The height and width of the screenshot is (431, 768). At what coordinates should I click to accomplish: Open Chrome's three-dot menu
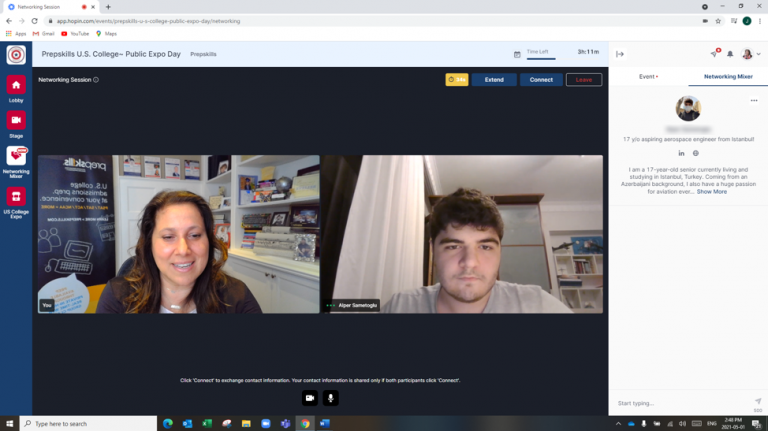[x=760, y=21]
